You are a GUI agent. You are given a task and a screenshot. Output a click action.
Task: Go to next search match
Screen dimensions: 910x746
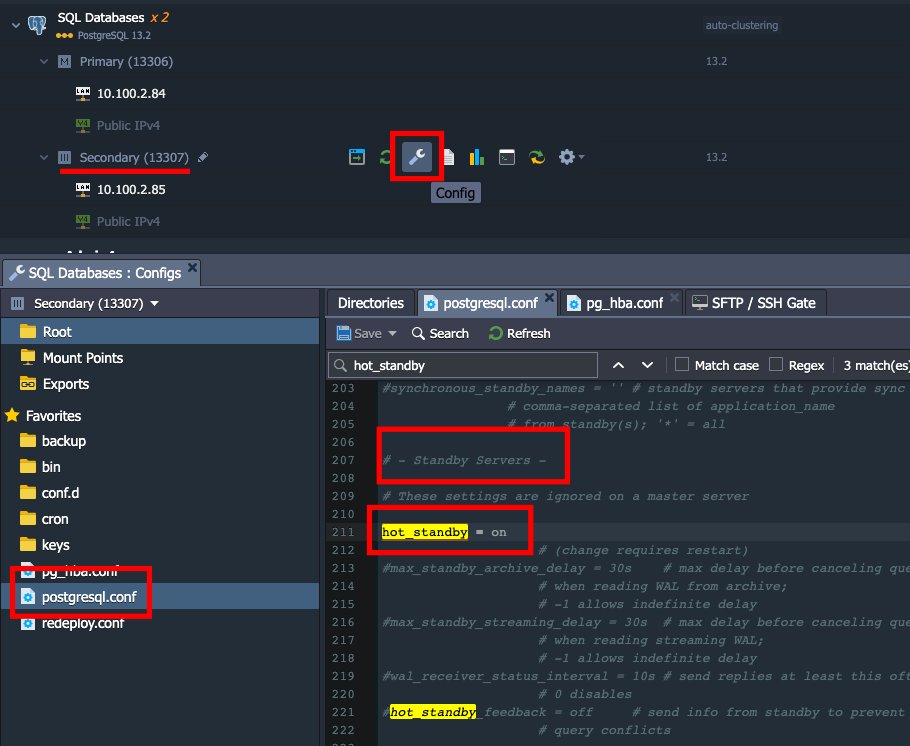pyautogui.click(x=647, y=365)
